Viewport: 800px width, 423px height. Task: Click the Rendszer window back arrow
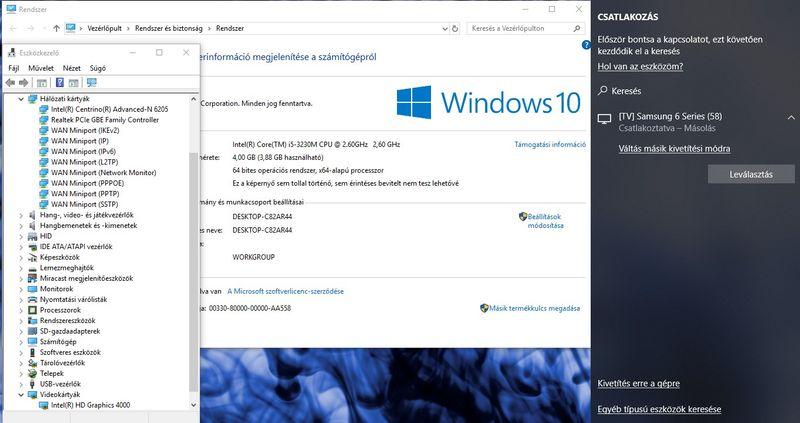coord(13,29)
